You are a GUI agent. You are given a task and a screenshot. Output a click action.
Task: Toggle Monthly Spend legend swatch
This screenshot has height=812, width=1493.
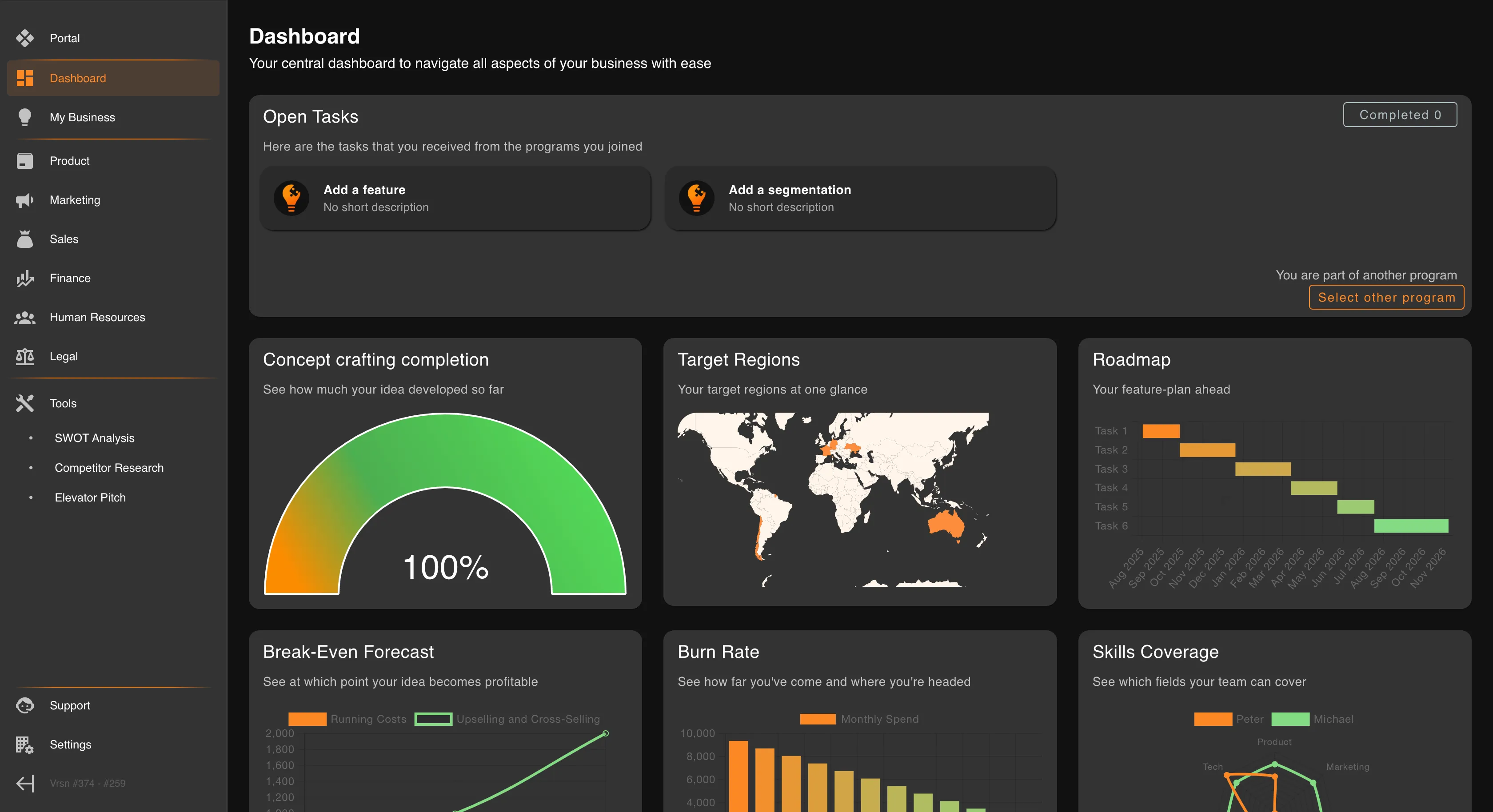click(x=818, y=719)
